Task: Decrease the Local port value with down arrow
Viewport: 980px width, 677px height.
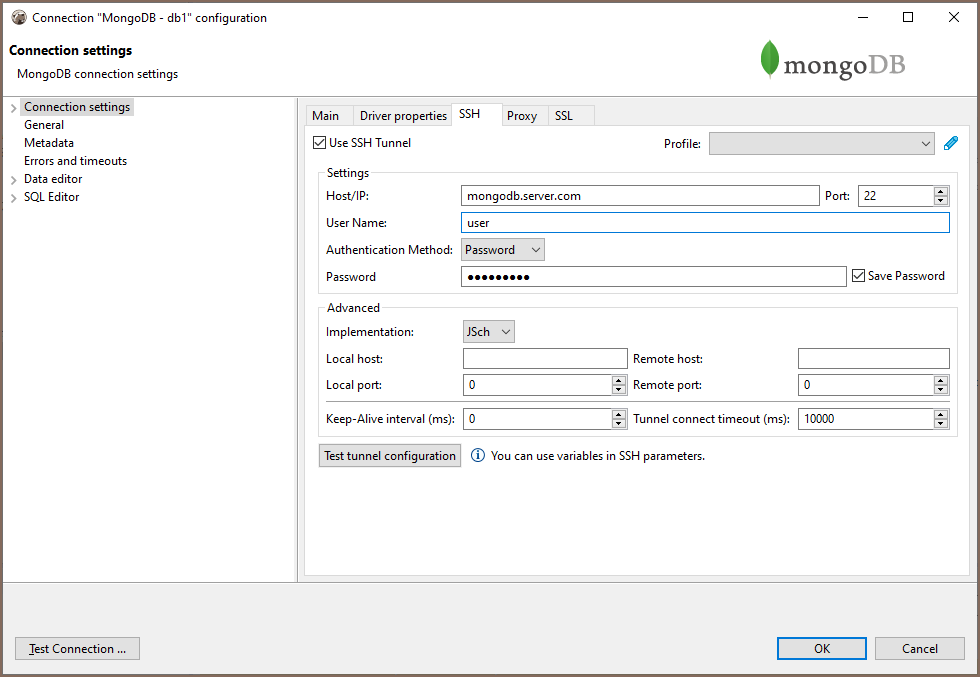Action: point(619,389)
